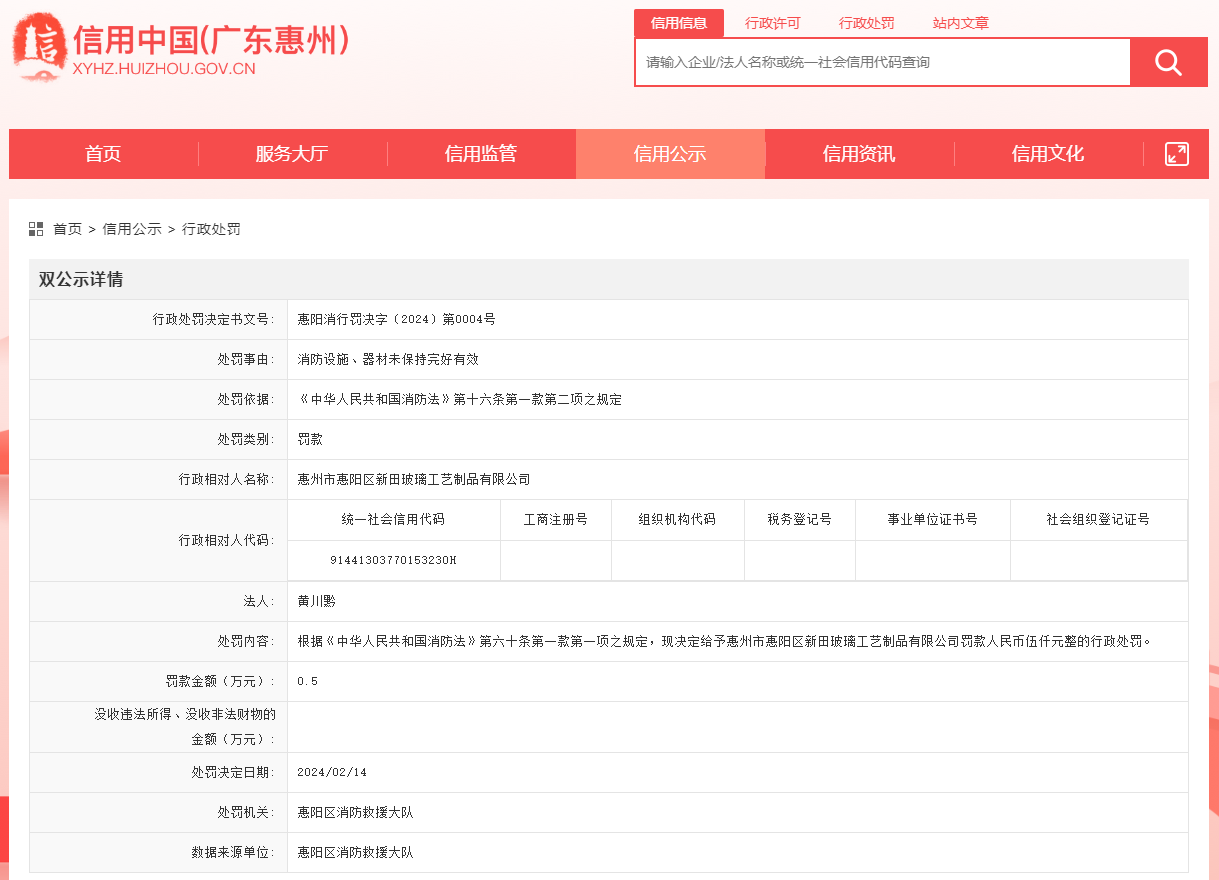Click the 双公示详情 section heading
The width and height of the screenshot is (1219, 880).
point(81,279)
